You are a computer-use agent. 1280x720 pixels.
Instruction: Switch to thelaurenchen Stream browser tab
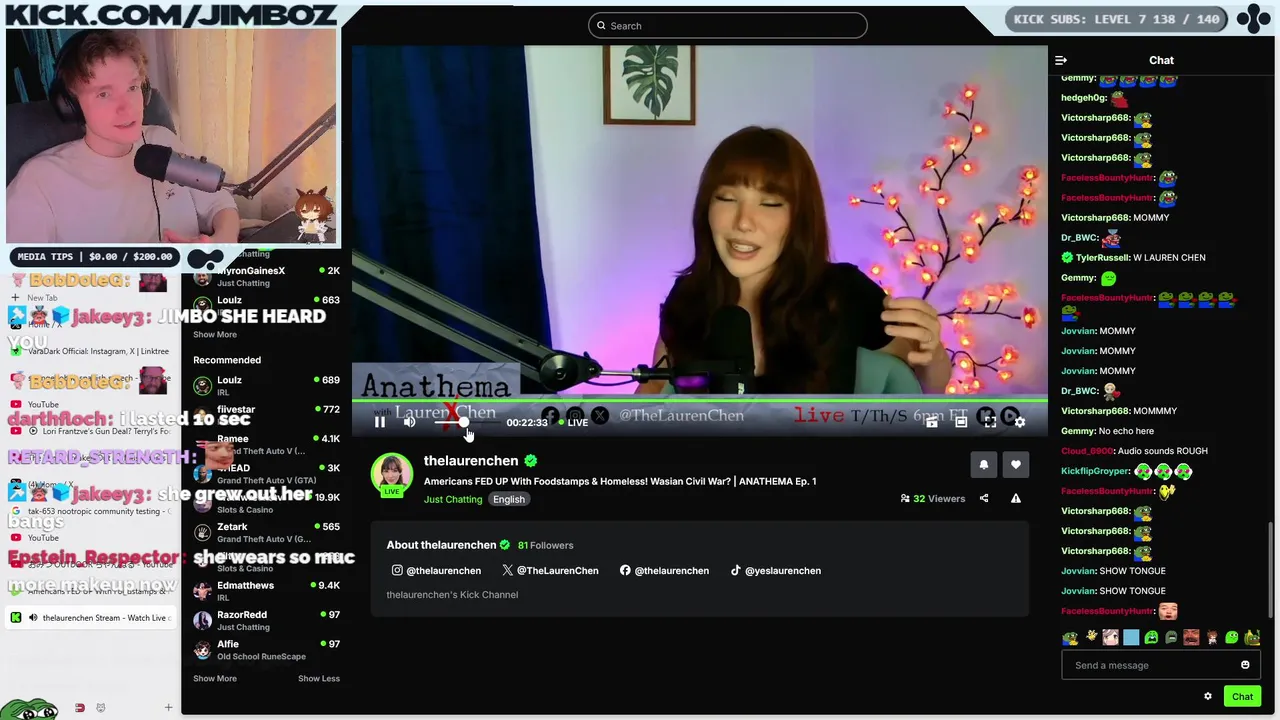point(90,618)
